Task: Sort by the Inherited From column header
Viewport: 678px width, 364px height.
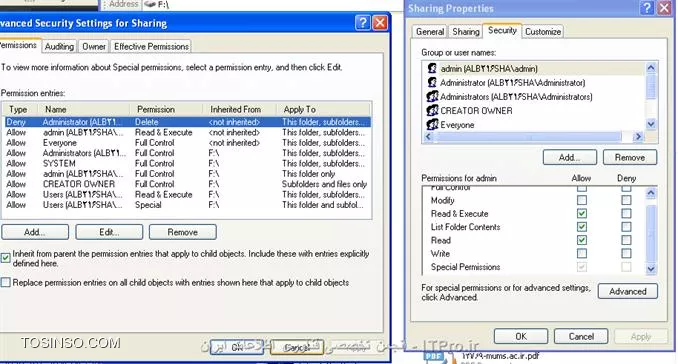Action: 239,109
